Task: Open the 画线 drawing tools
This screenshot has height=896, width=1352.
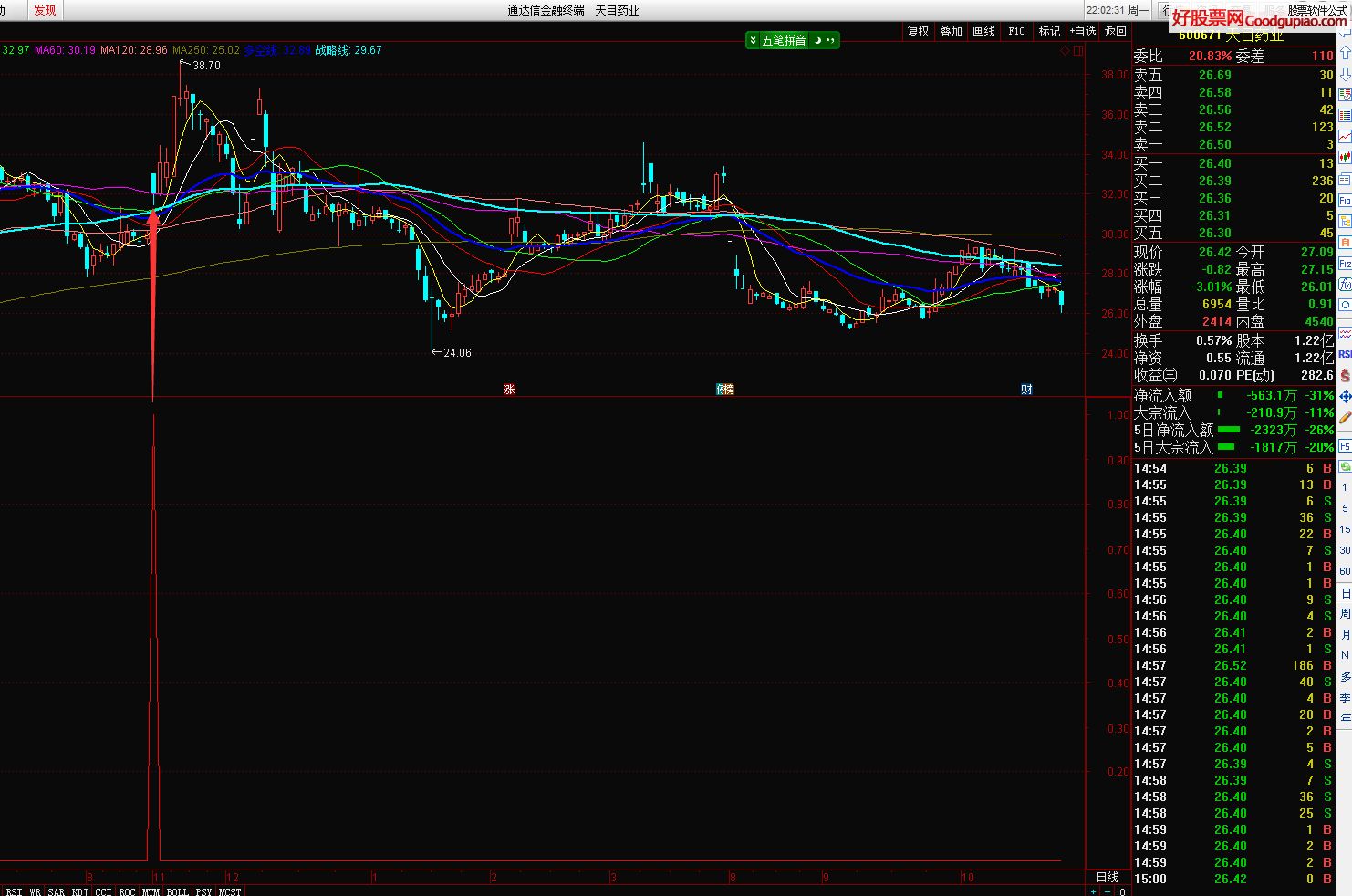Action: pyautogui.click(x=983, y=31)
